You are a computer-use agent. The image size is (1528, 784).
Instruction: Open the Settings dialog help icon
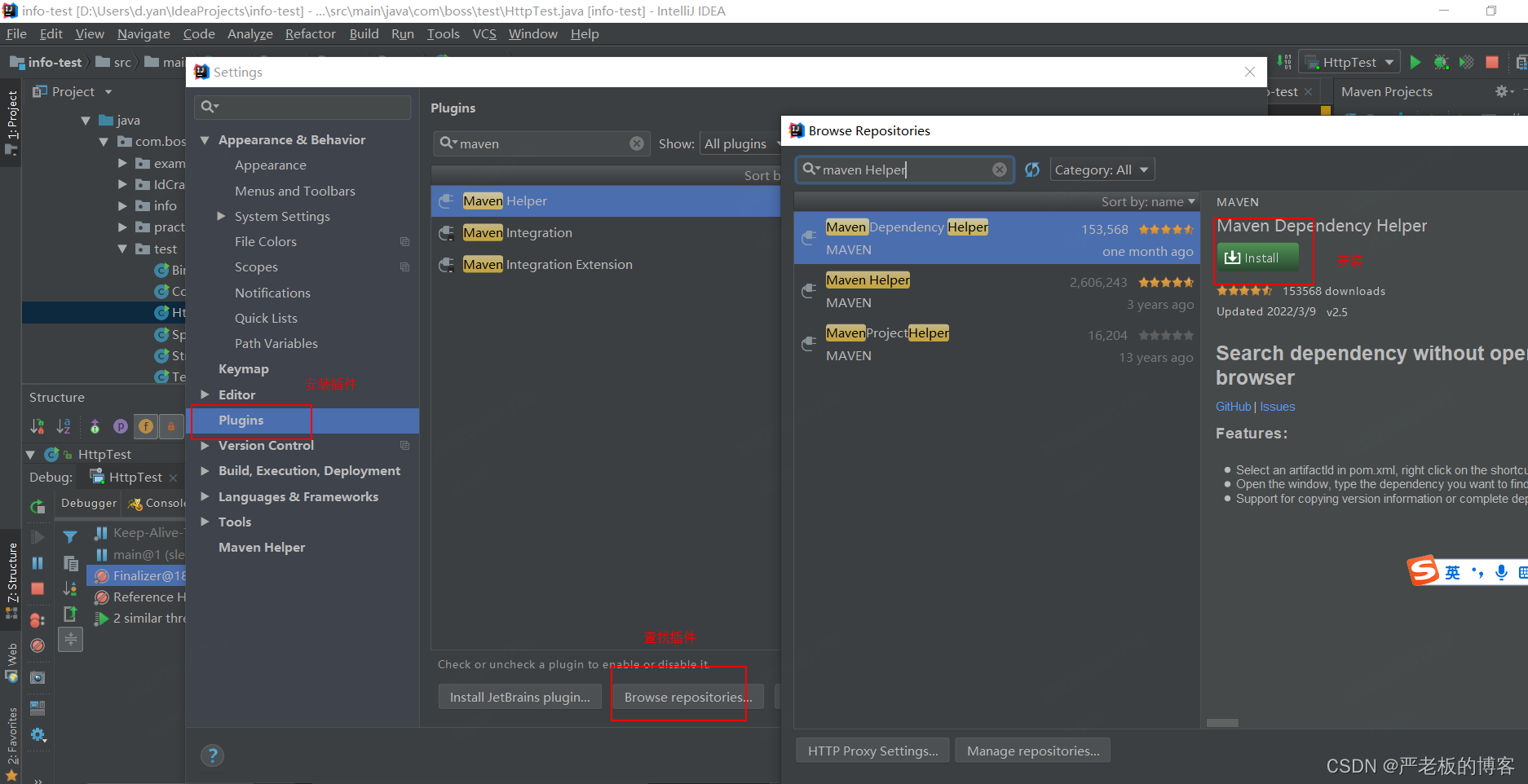pos(212,755)
